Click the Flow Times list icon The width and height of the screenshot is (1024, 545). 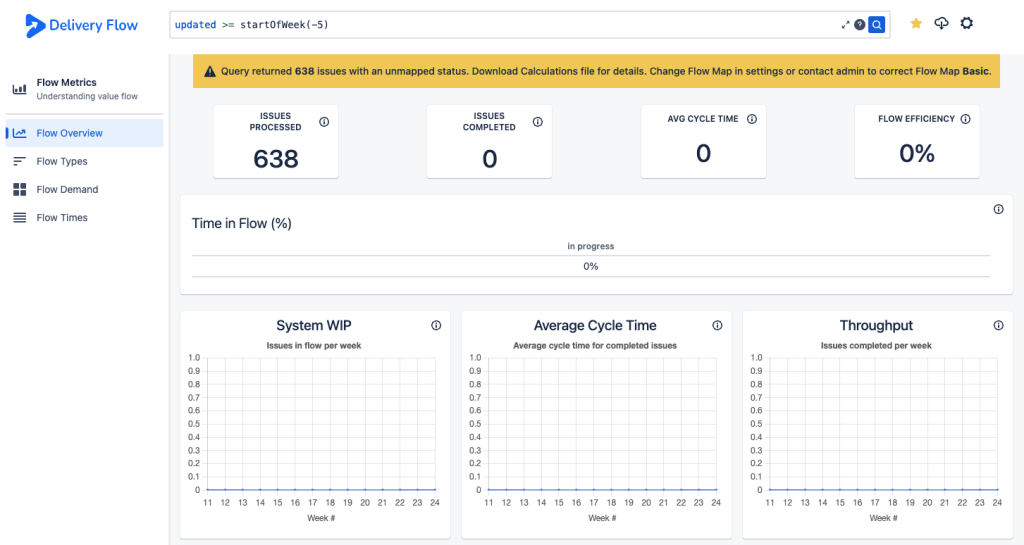pos(20,217)
